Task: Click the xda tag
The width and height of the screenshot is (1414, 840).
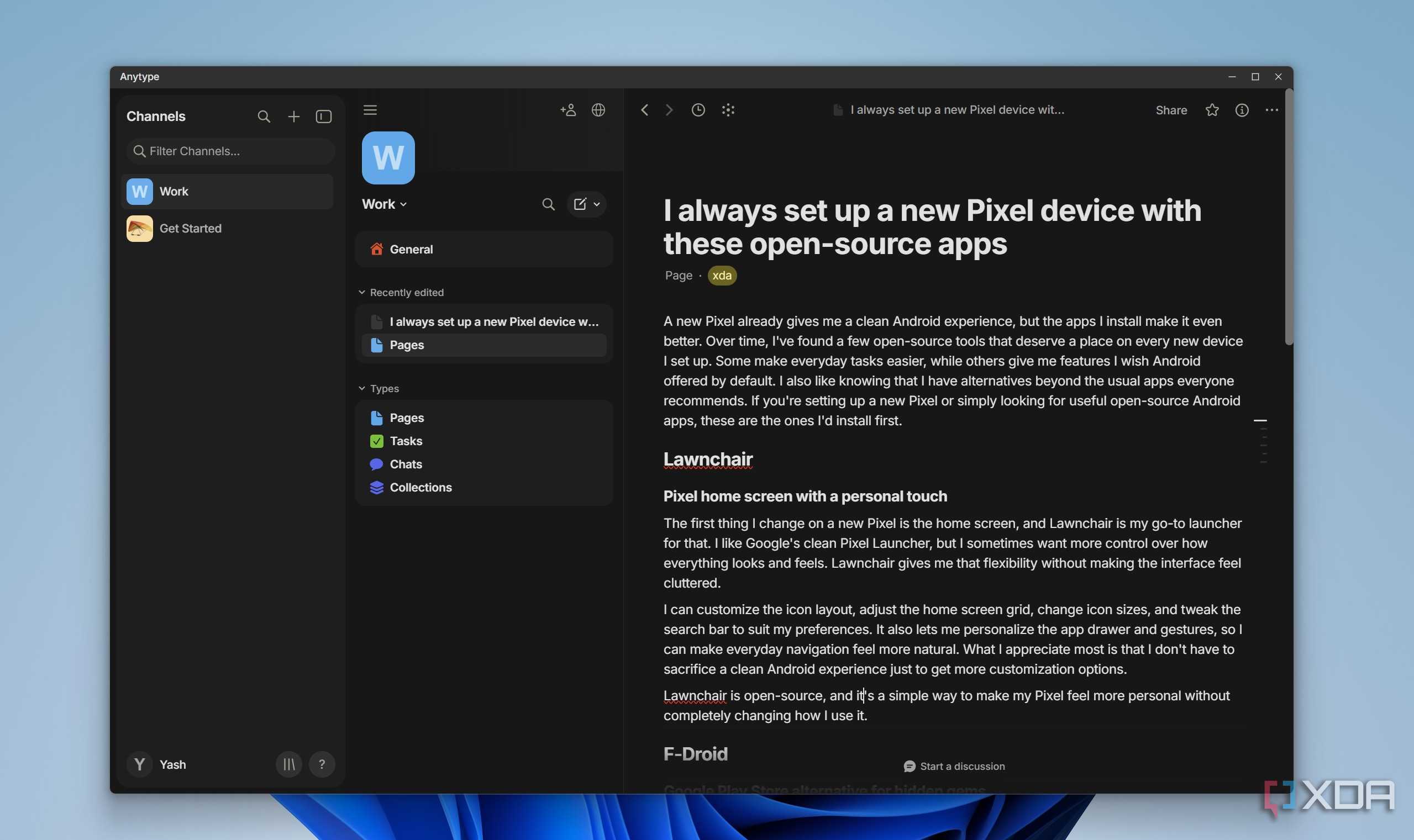Action: click(x=722, y=276)
